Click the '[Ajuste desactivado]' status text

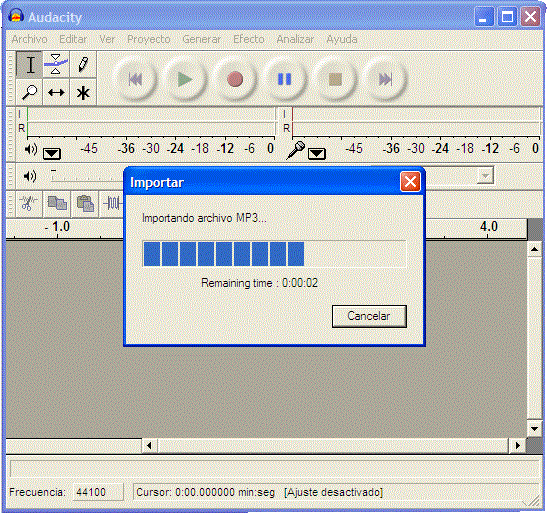[334, 492]
